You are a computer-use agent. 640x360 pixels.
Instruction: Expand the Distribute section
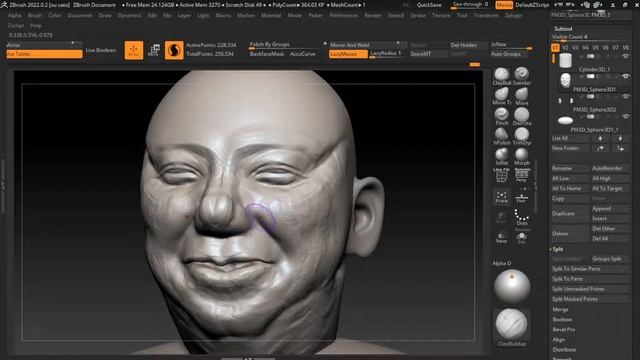(564, 350)
